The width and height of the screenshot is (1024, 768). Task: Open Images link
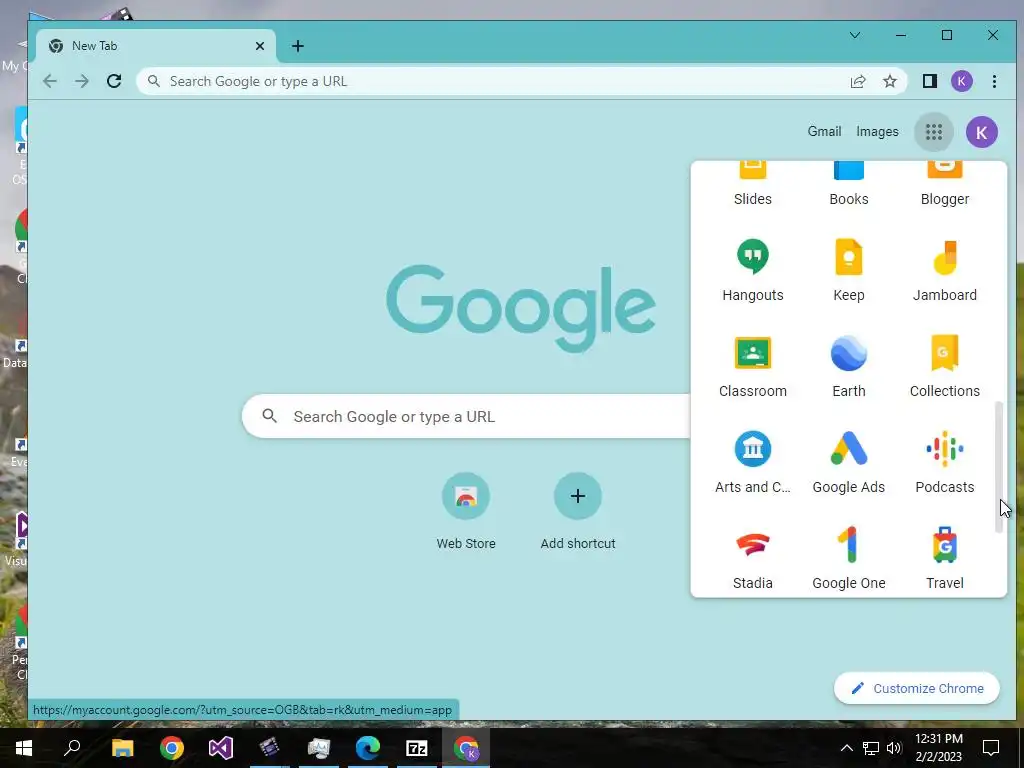point(877,131)
